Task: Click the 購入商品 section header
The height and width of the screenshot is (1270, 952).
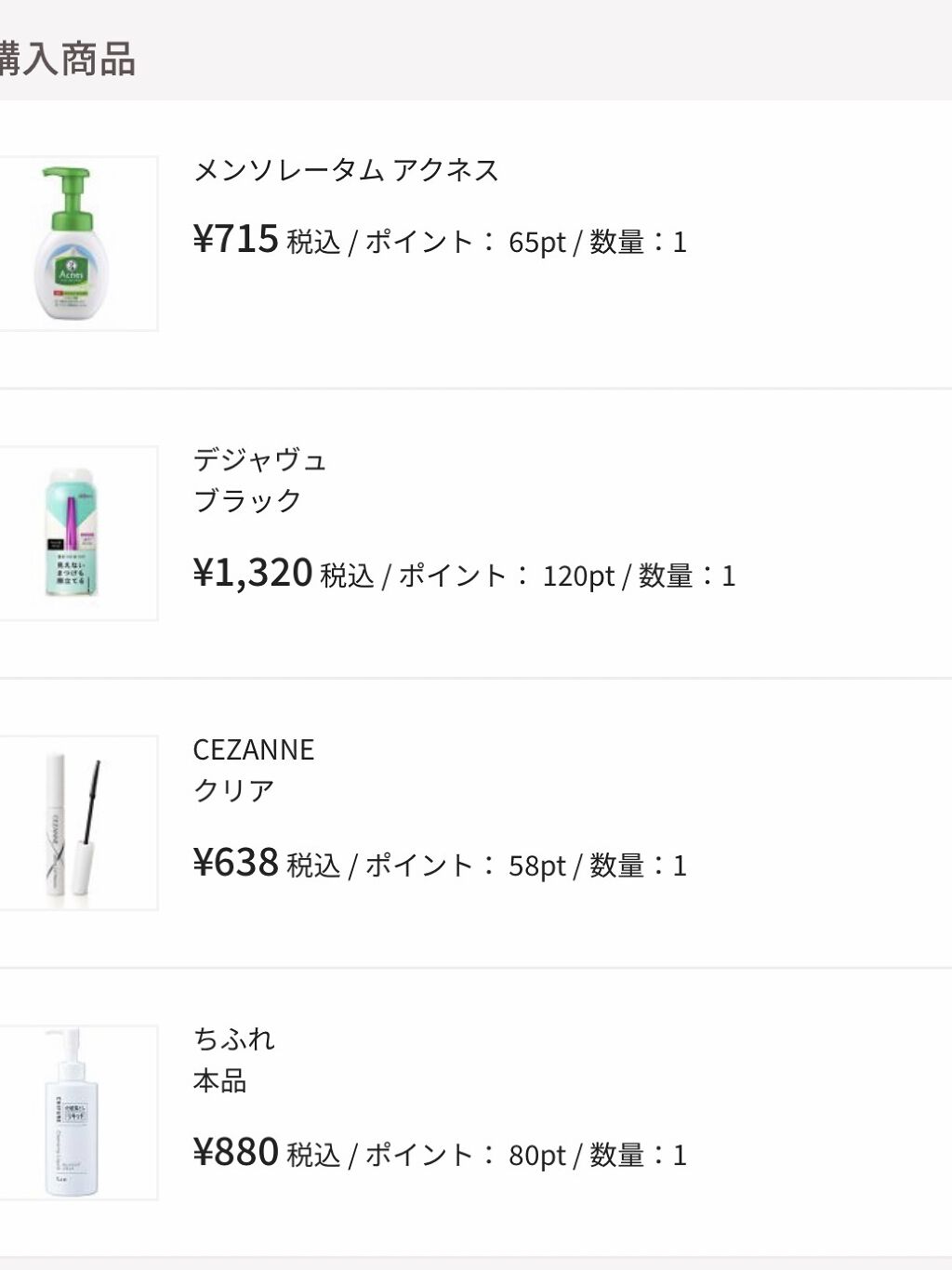Action: pyautogui.click(x=67, y=60)
